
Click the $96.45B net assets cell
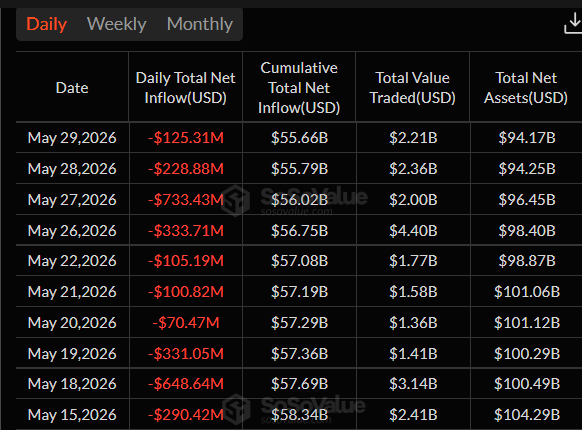(x=527, y=200)
